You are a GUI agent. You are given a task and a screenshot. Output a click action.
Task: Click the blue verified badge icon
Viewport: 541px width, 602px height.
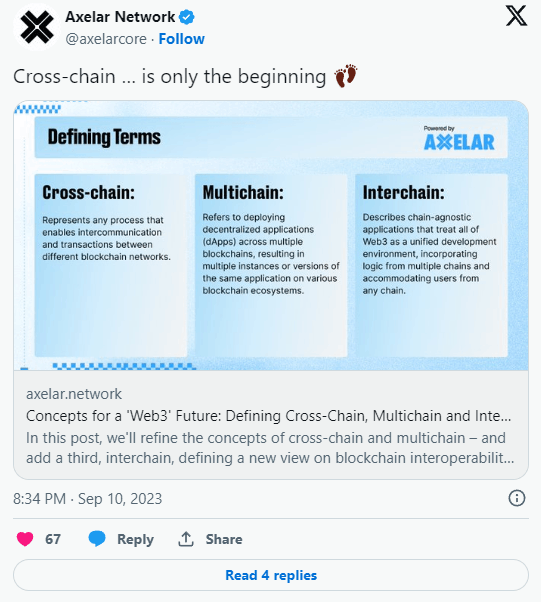(x=187, y=17)
